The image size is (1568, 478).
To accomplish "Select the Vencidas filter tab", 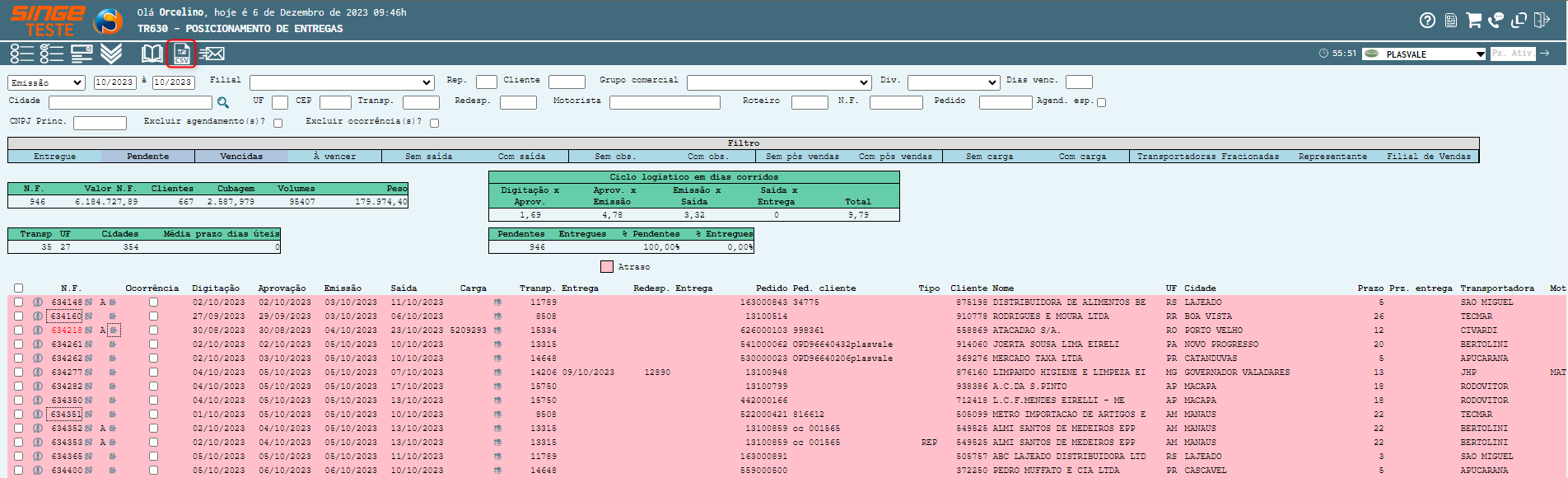I will (241, 157).
